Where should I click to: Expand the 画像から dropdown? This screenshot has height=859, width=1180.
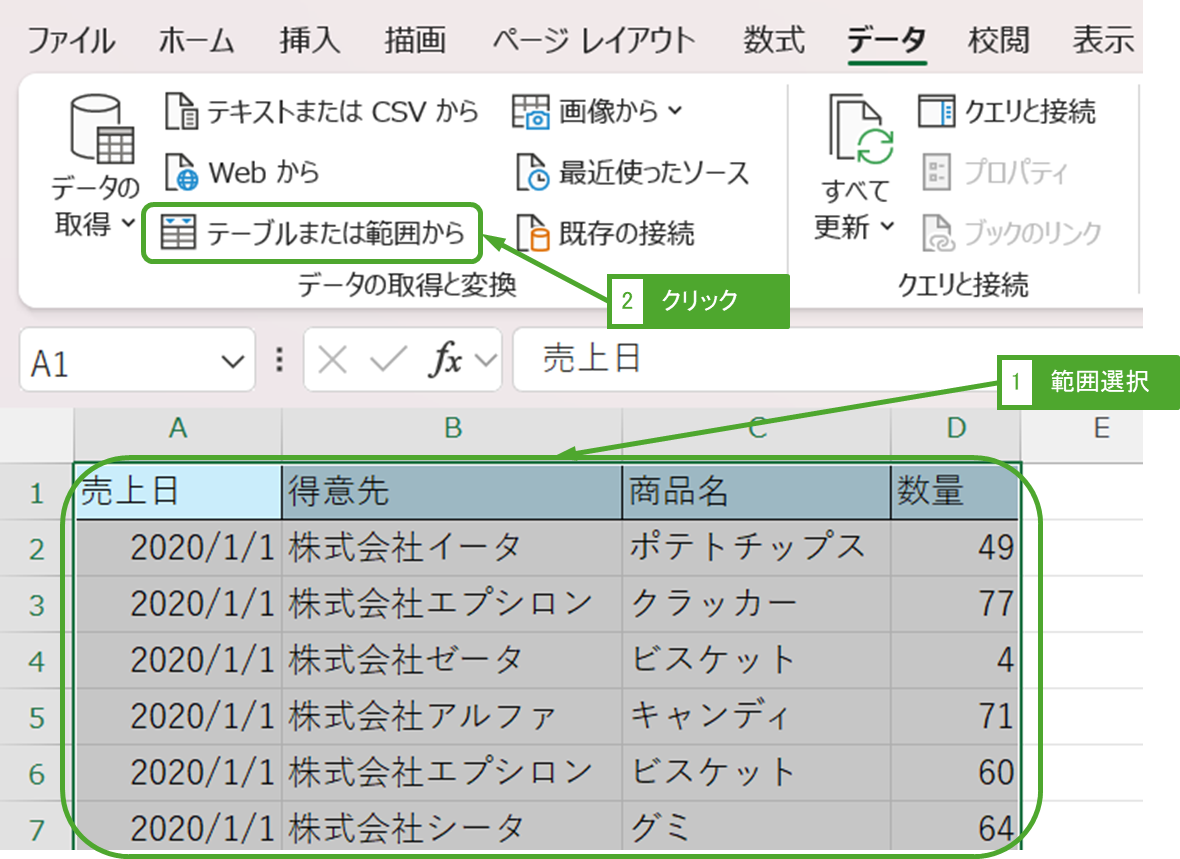pos(675,111)
